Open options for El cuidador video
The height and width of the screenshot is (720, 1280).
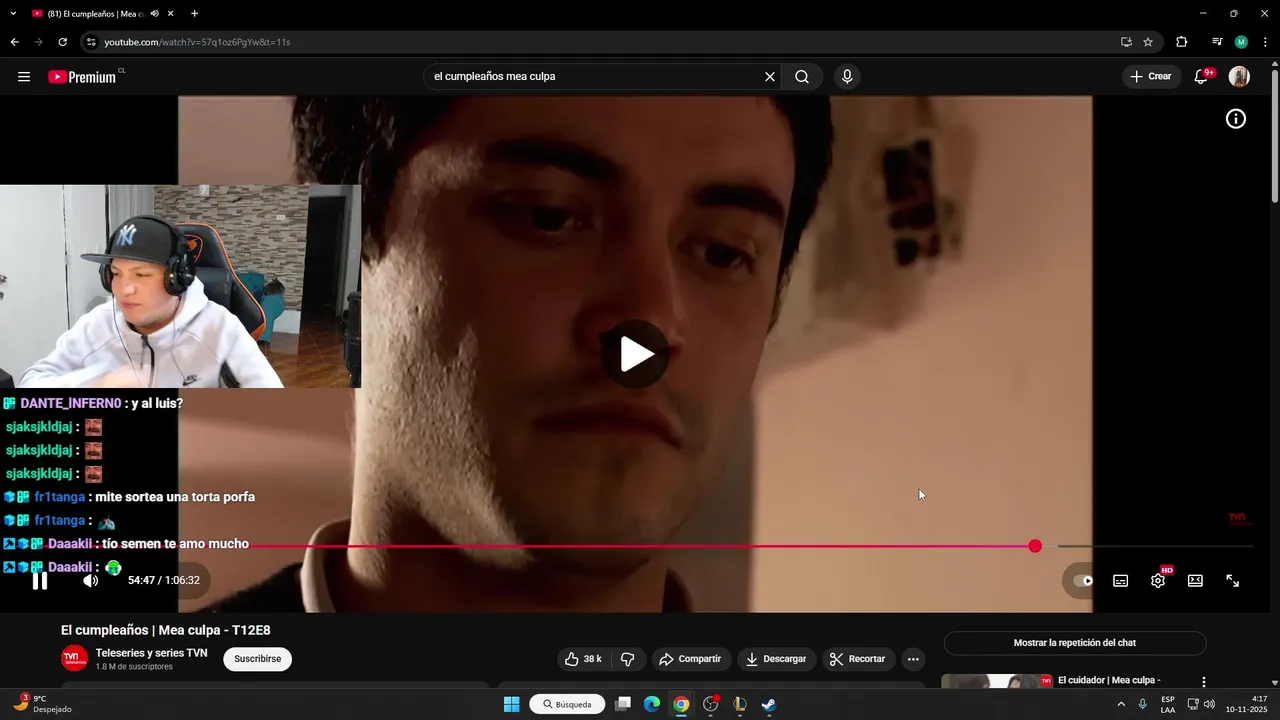click(x=1204, y=682)
